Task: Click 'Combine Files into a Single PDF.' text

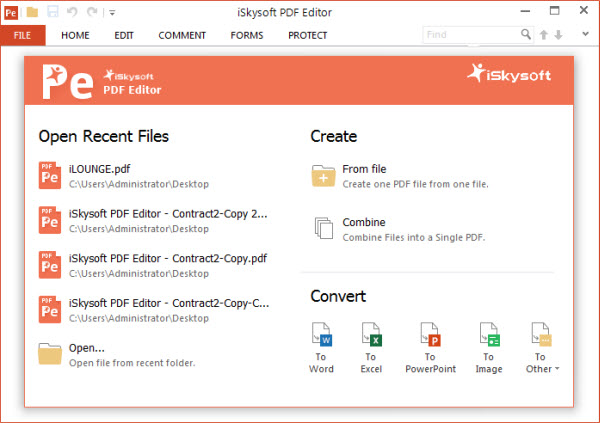Action: (414, 237)
